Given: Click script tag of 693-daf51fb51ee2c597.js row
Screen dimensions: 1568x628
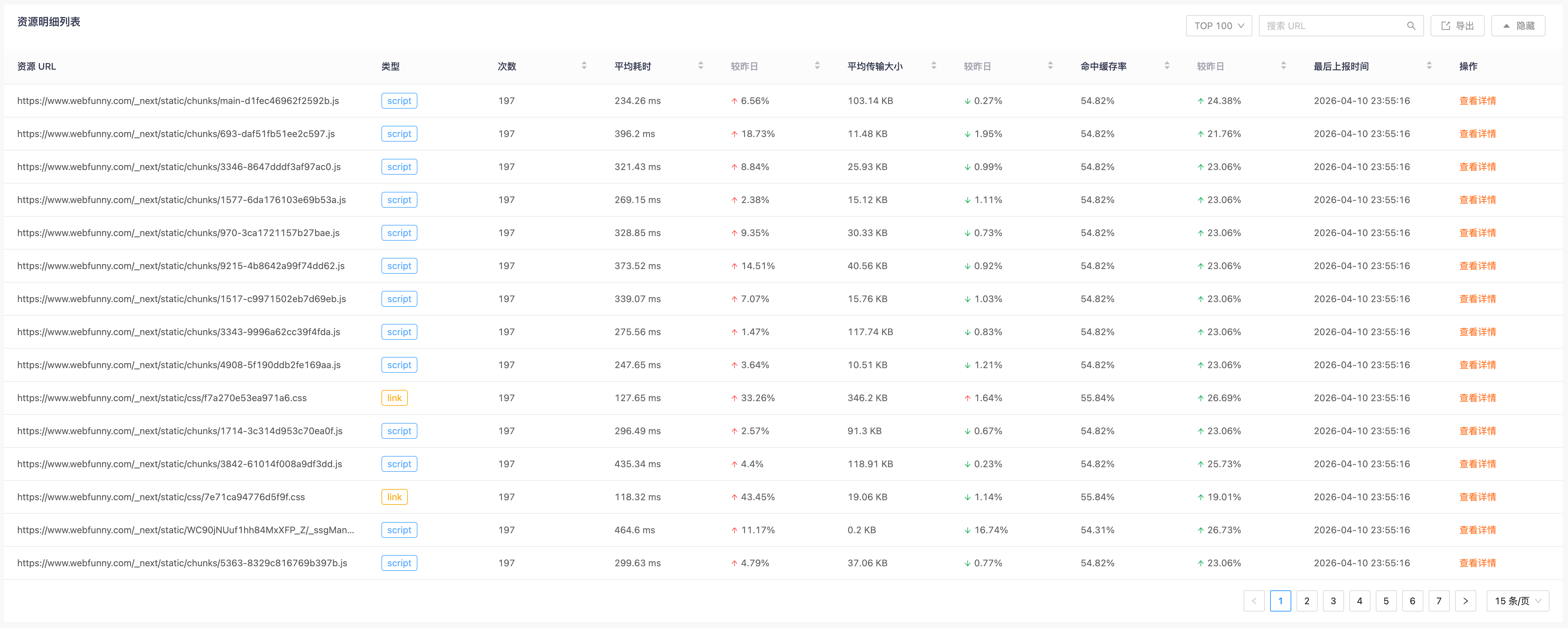Looking at the screenshot, I should click(399, 134).
